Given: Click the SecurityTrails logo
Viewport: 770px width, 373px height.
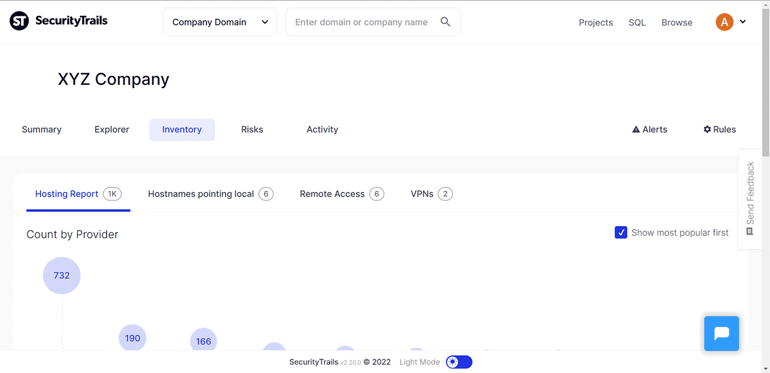Looking at the screenshot, I should click(x=58, y=21).
